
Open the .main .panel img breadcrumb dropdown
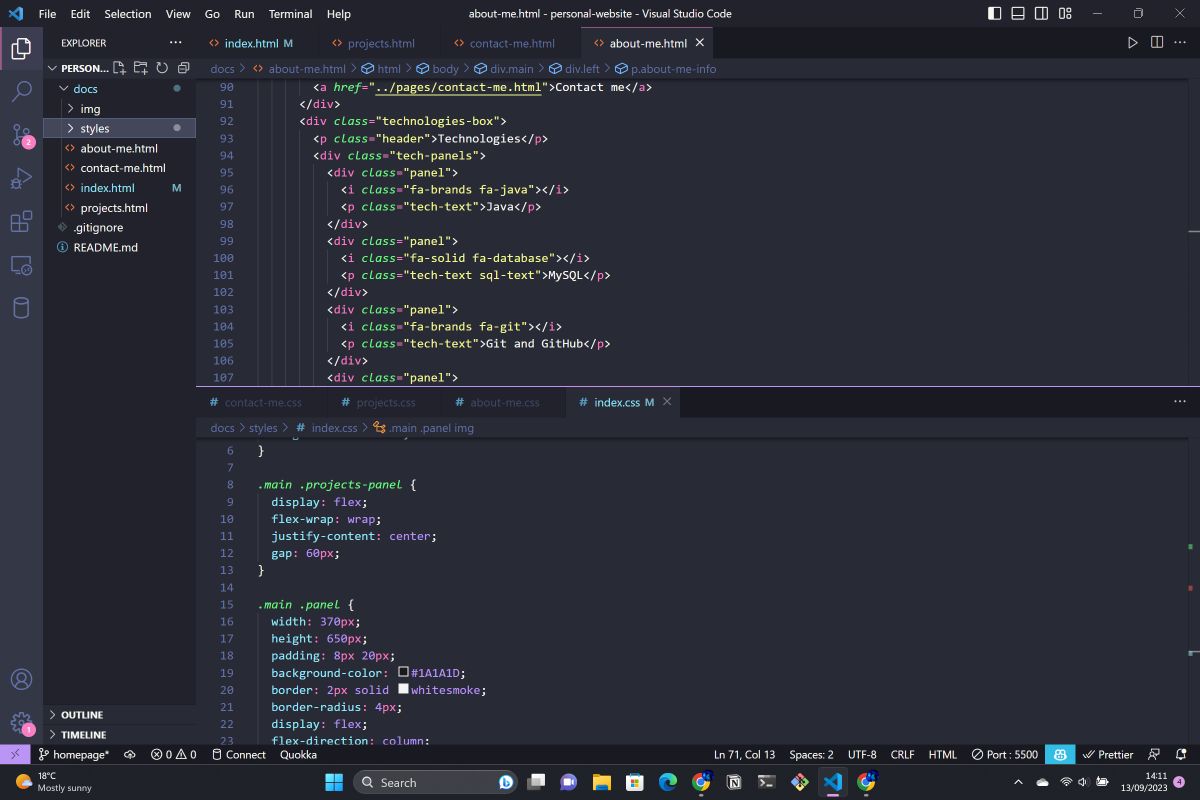click(423, 428)
